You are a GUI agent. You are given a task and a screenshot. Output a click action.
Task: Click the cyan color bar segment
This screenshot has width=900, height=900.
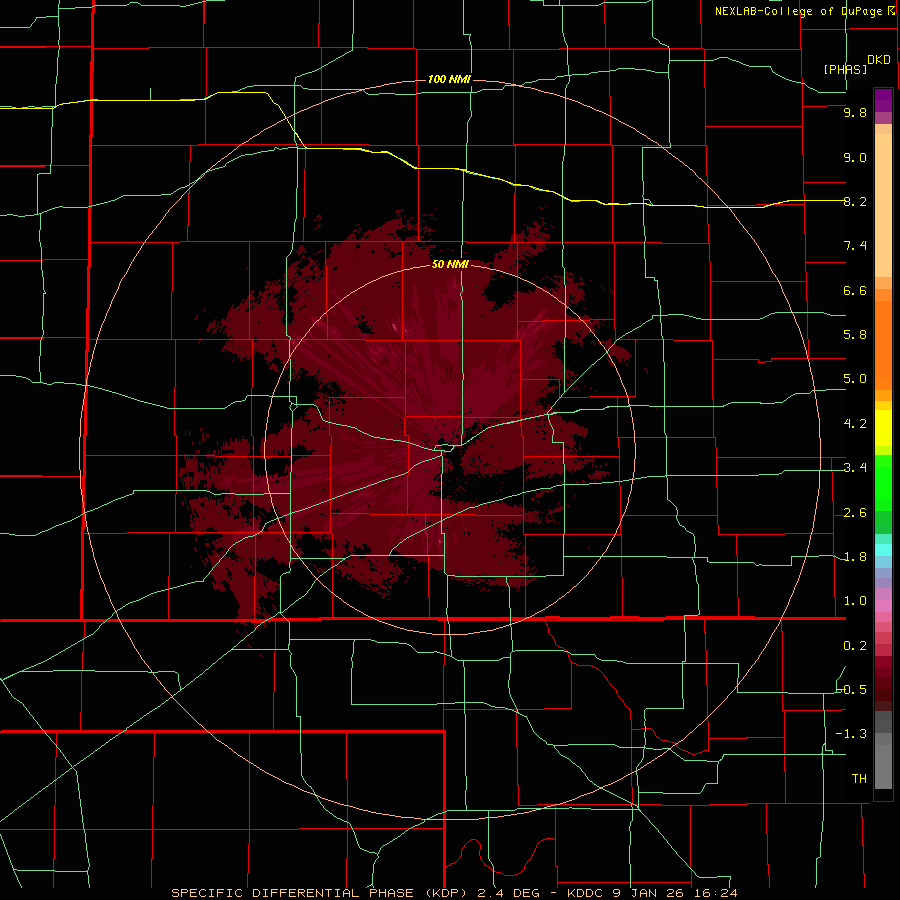tap(883, 550)
